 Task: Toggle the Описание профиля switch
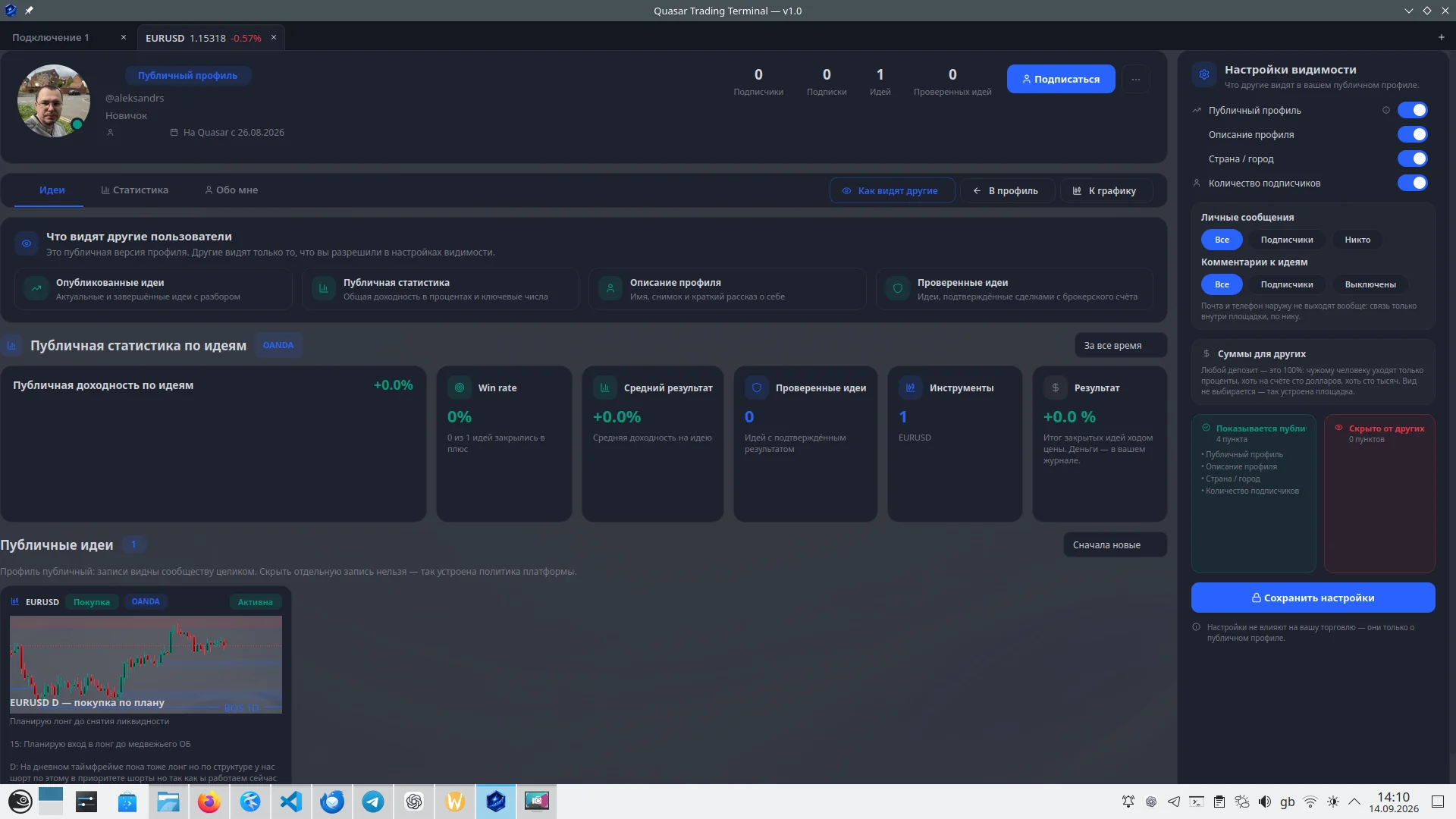click(x=1412, y=134)
